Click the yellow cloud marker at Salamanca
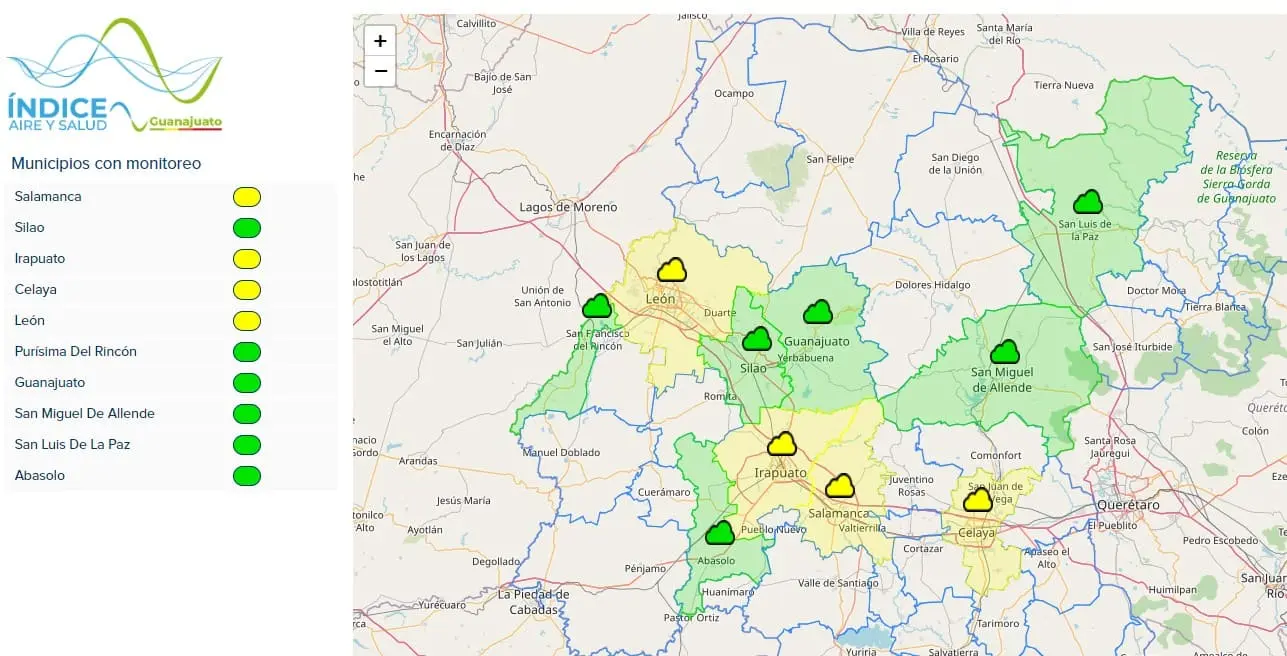The width and height of the screenshot is (1287, 656). pyautogui.click(x=839, y=486)
